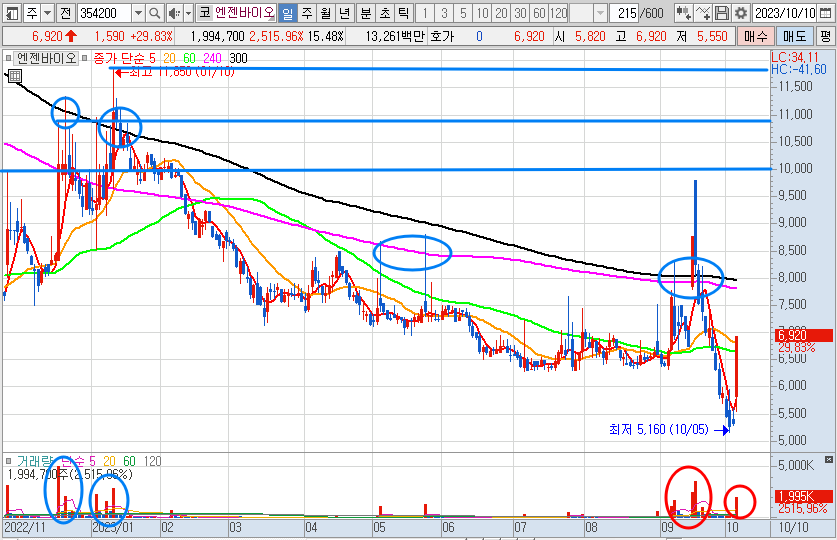The image size is (837, 540).
Task: Click the add indicator line icon
Action: tap(702, 13)
